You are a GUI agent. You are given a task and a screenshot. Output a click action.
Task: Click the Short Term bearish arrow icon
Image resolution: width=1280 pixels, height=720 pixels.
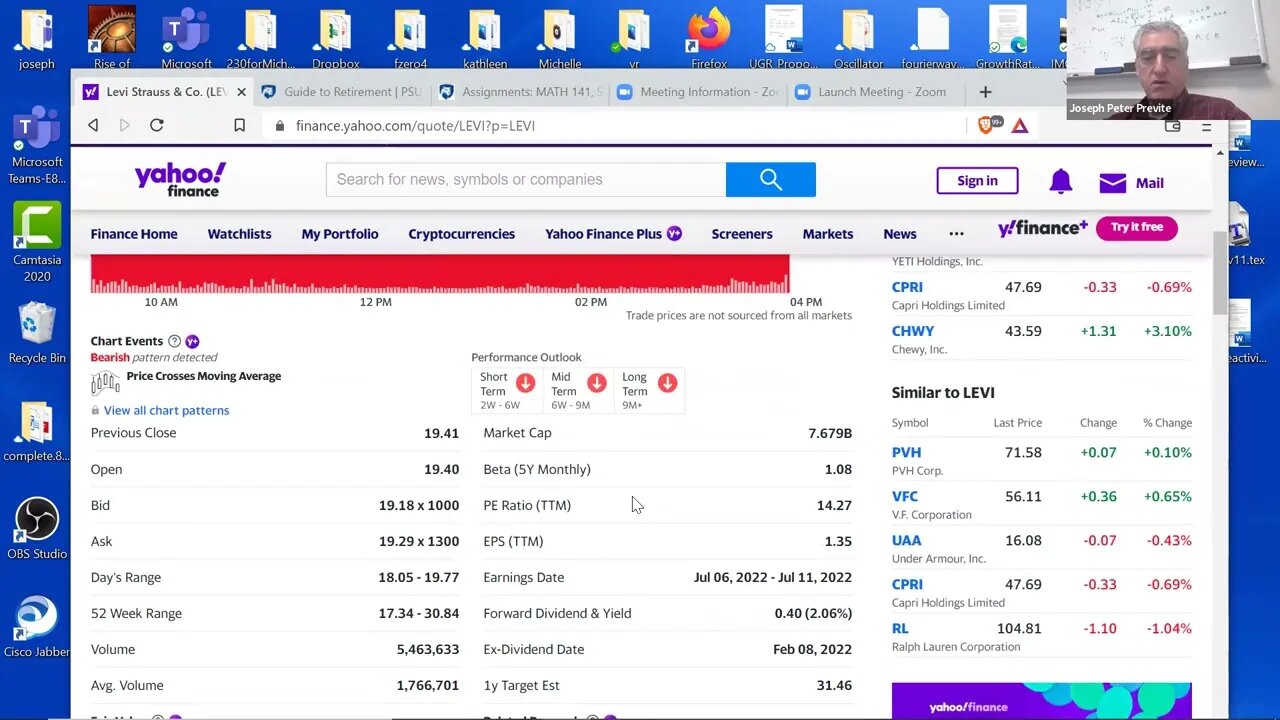click(525, 383)
